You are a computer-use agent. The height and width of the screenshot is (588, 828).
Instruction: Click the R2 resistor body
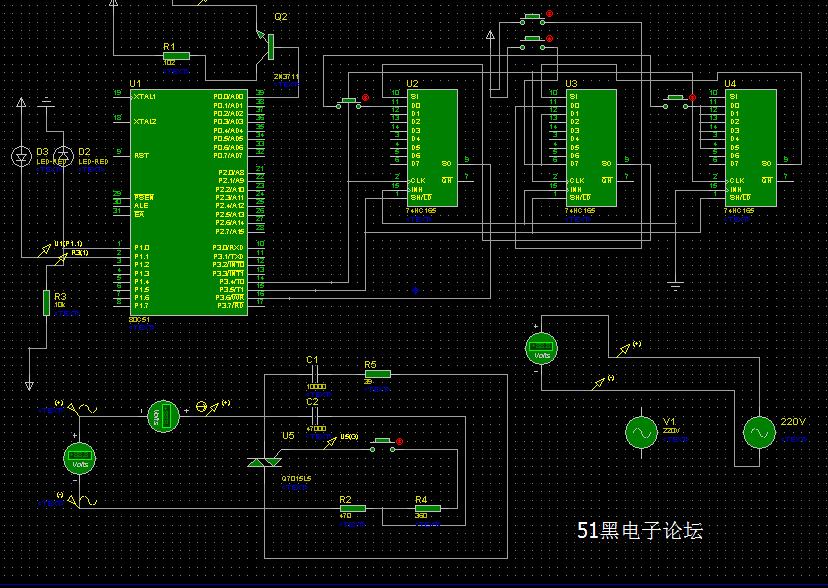[x=352, y=508]
